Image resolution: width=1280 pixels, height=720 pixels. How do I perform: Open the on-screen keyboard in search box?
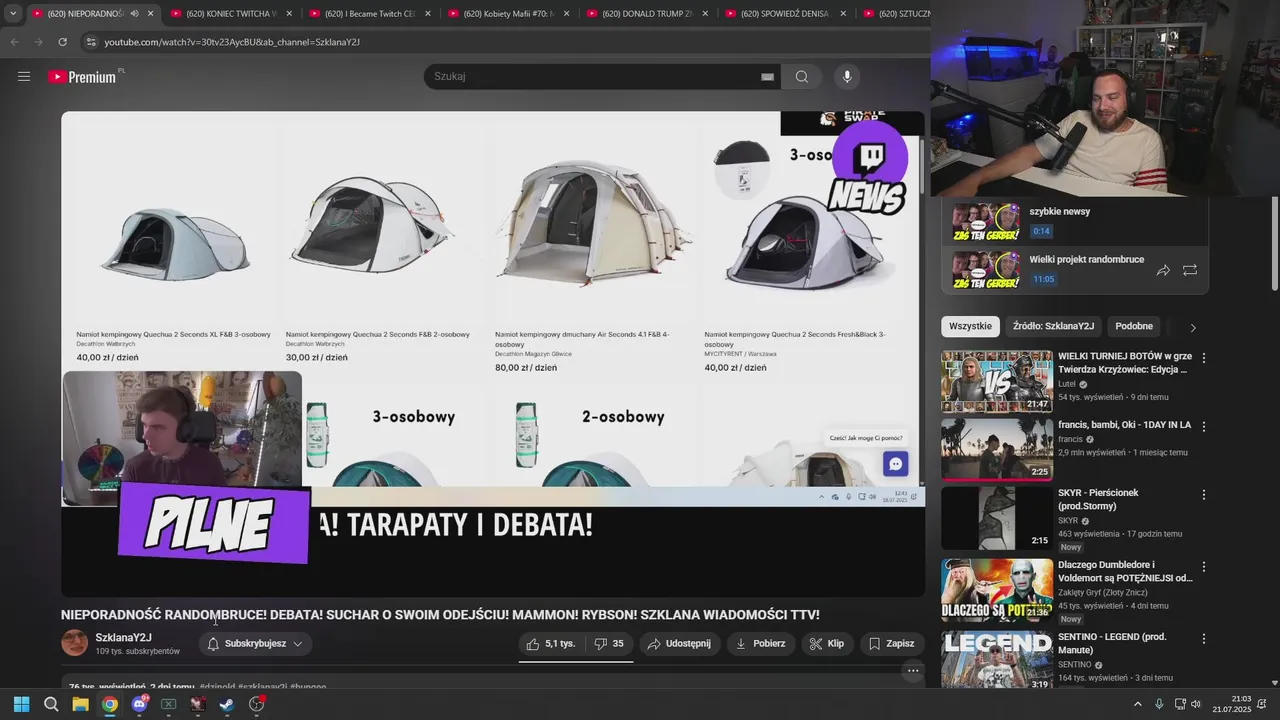[767, 77]
